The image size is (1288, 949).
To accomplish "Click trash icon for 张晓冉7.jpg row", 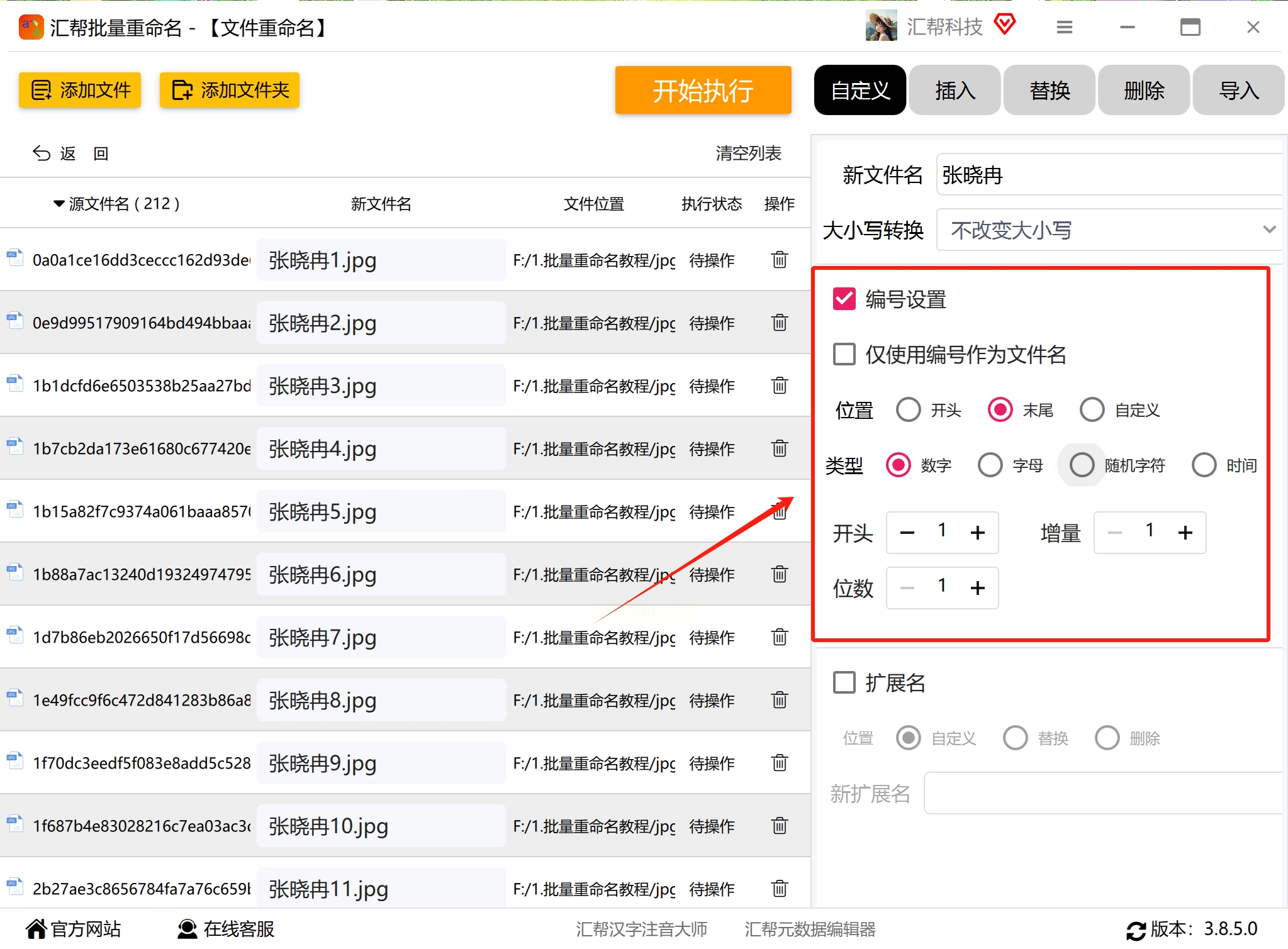I will click(779, 637).
